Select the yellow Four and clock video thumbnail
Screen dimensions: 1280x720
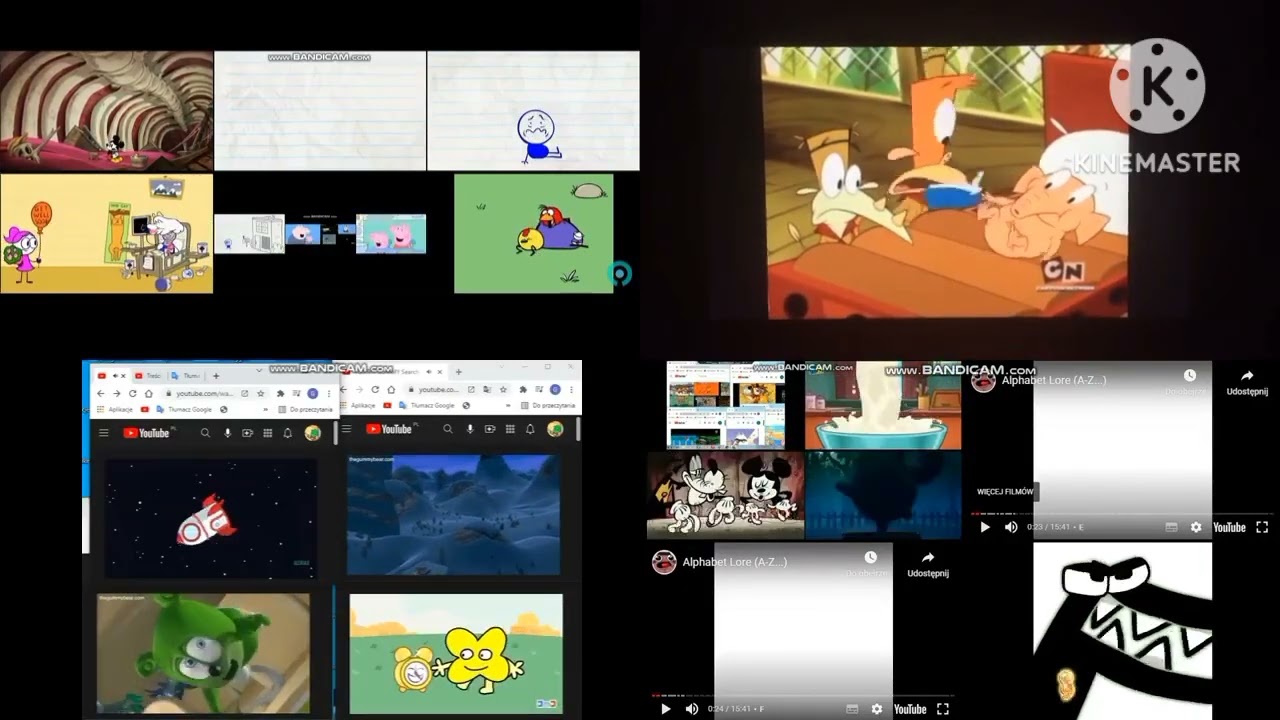456,653
